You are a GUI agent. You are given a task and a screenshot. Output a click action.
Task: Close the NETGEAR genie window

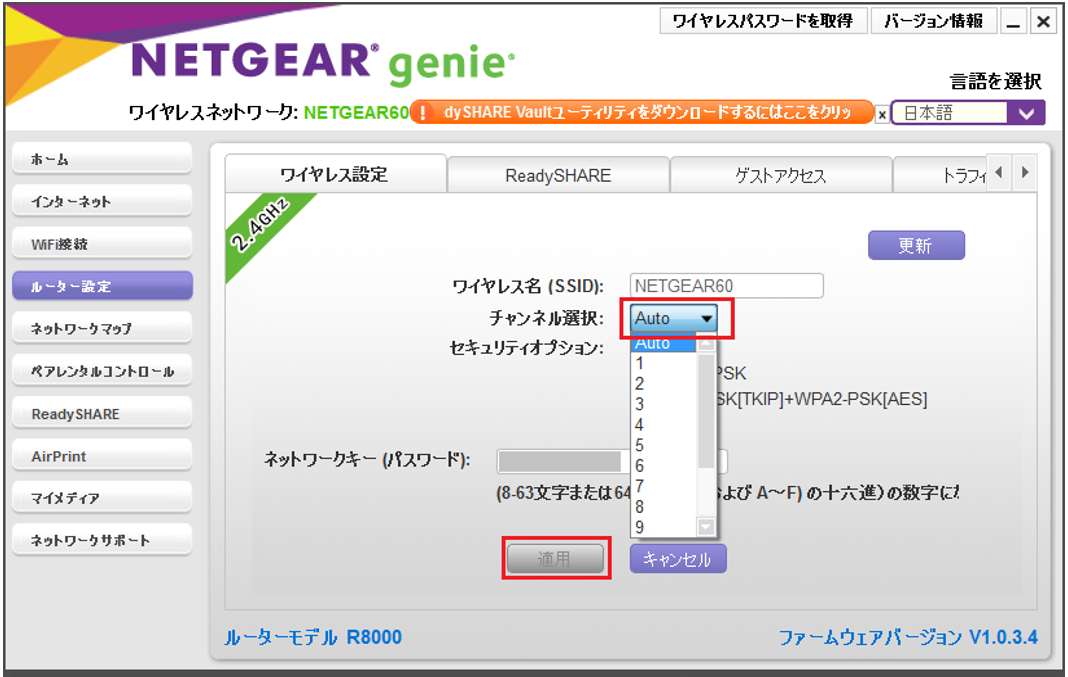coord(1043,21)
